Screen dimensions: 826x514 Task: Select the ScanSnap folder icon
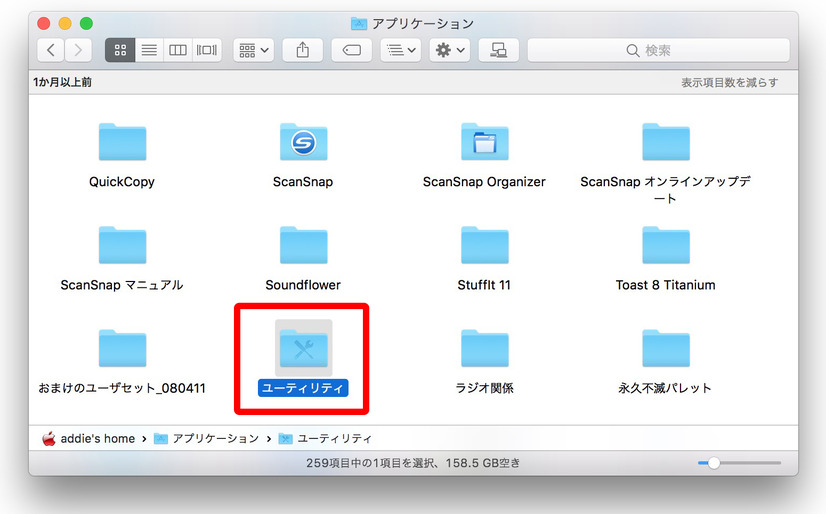[x=303, y=142]
